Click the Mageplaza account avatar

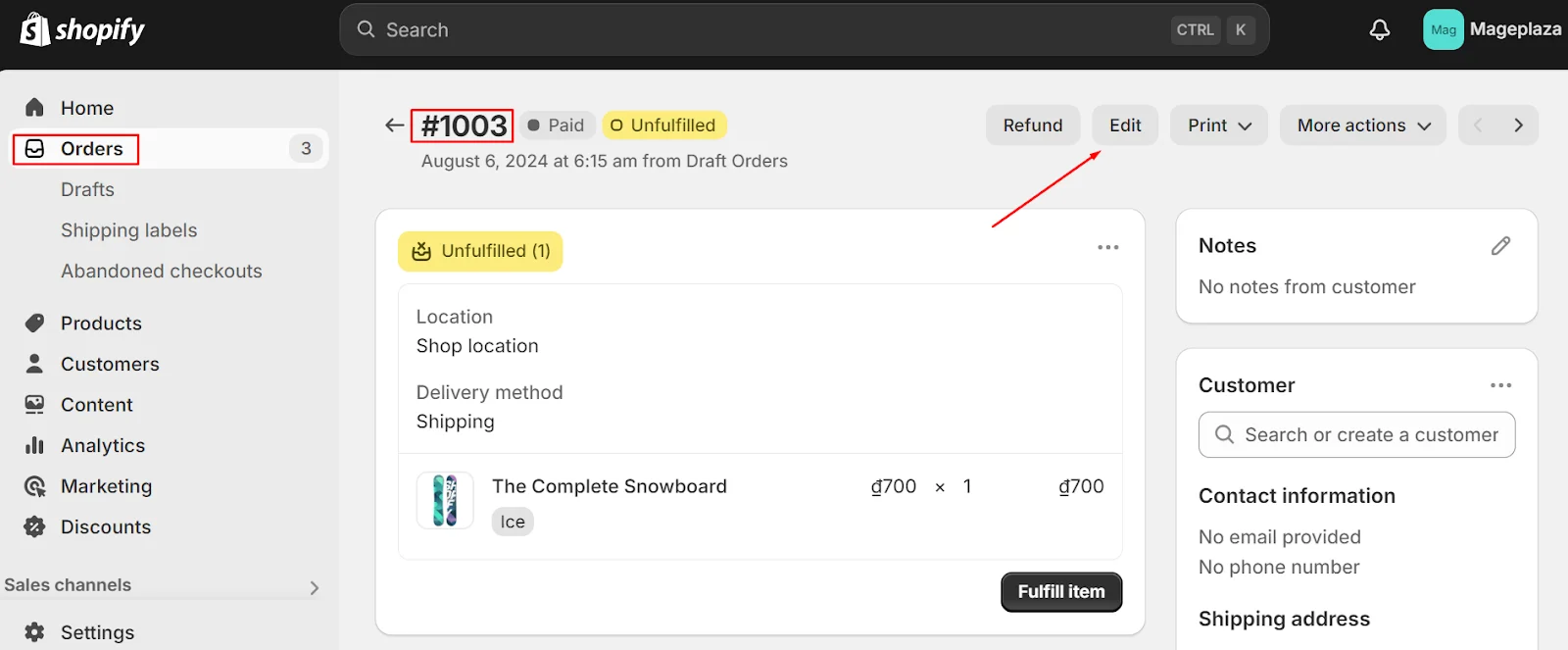point(1443,30)
